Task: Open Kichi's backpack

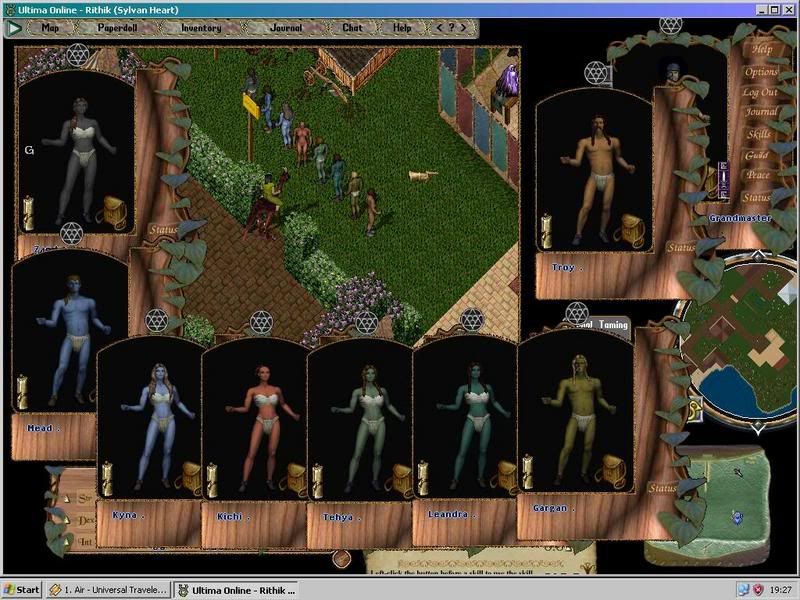Action: coord(294,479)
